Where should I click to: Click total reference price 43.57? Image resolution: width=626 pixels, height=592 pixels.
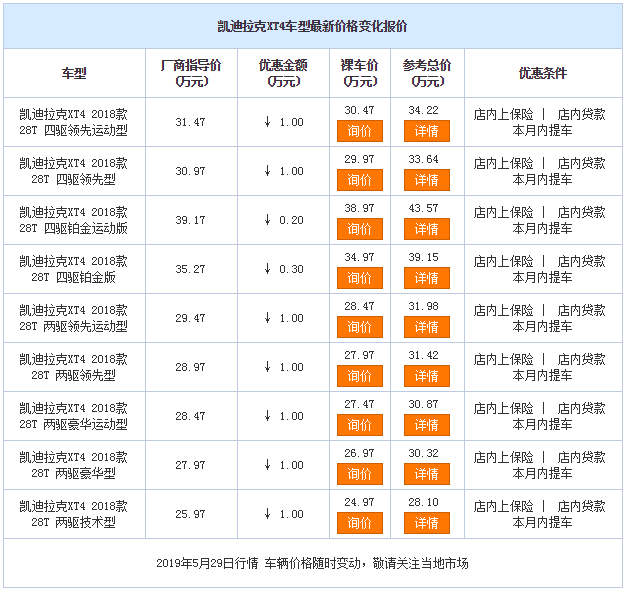[x=423, y=208]
